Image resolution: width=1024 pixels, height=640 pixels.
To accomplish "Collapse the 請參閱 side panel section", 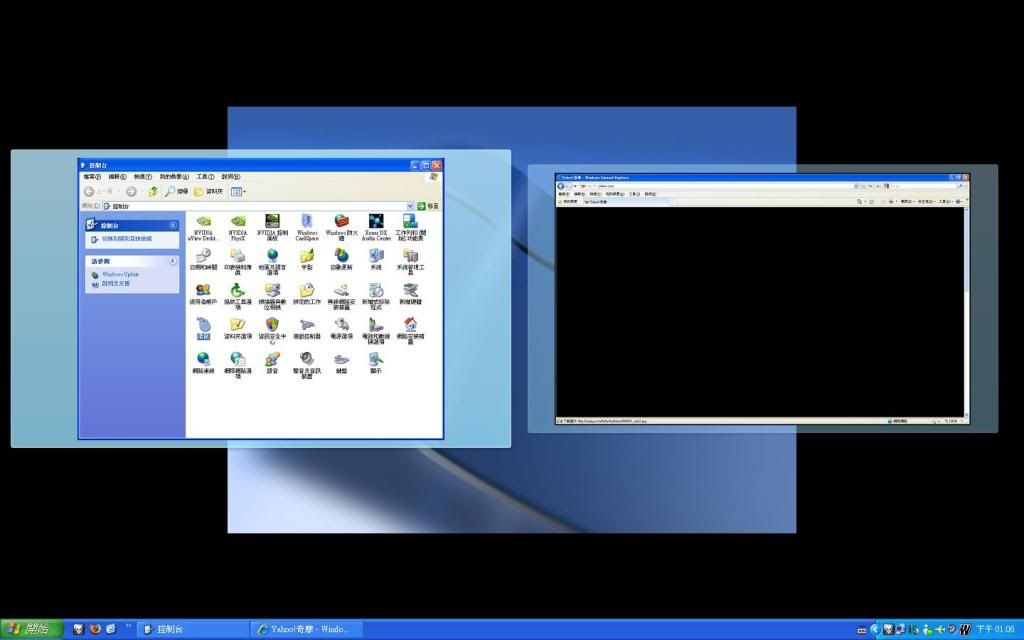I will point(173,261).
